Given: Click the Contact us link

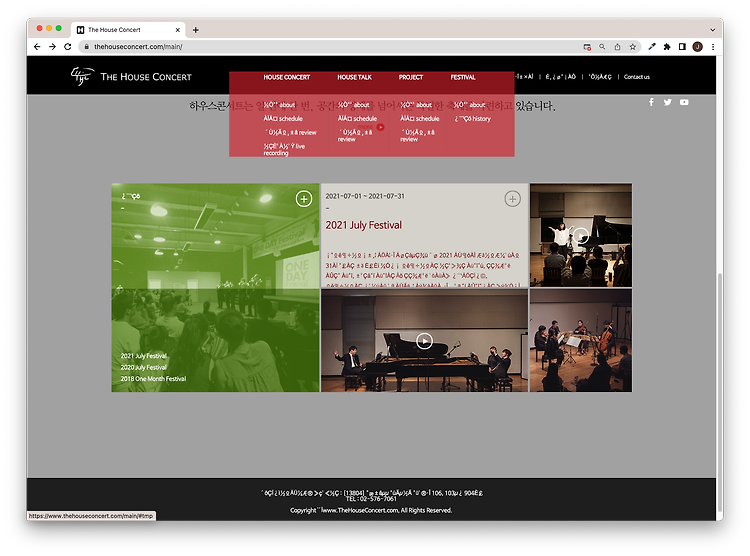Looking at the screenshot, I should pyautogui.click(x=637, y=77).
